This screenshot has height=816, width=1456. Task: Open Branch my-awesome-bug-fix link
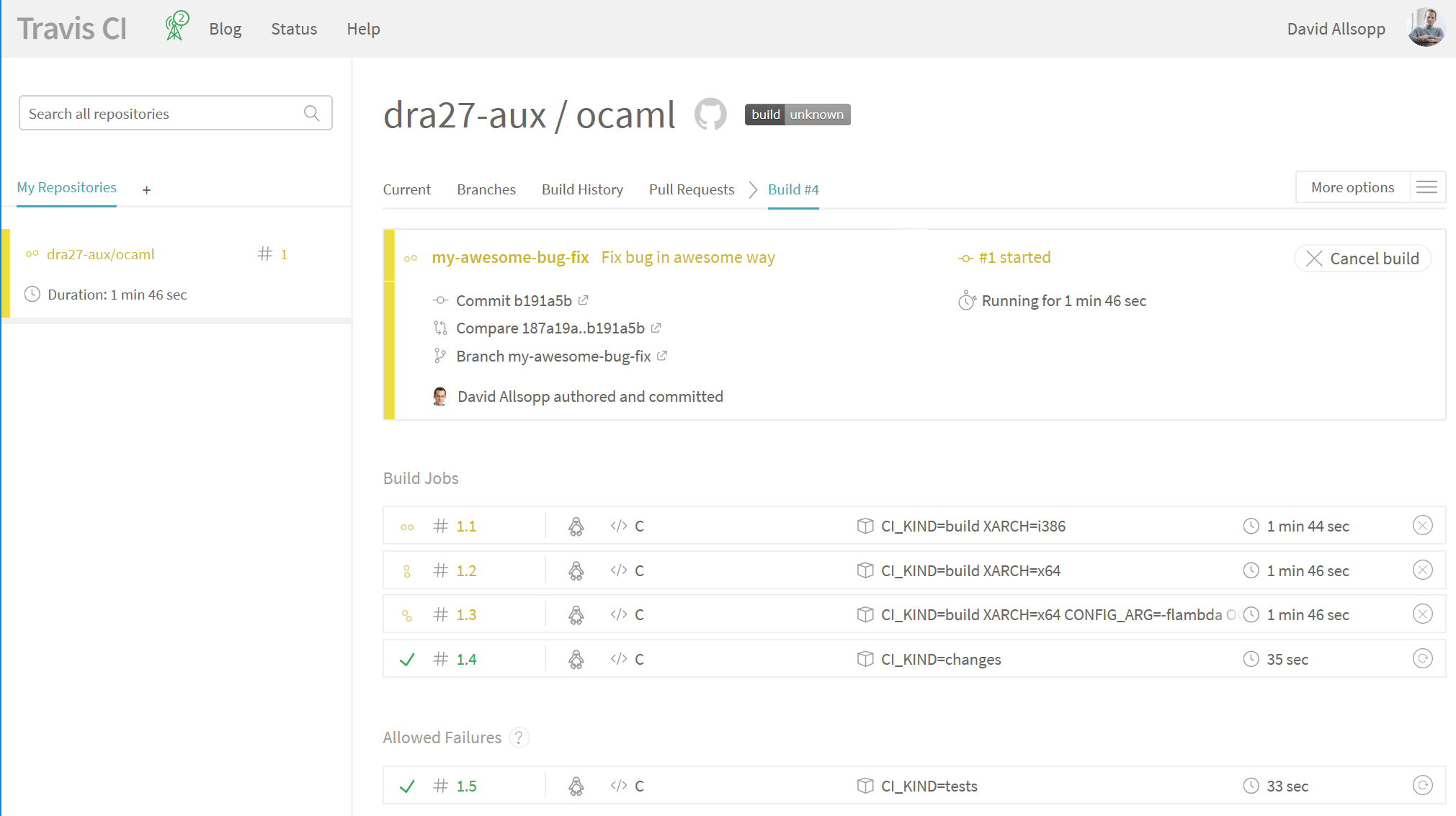[x=553, y=357]
